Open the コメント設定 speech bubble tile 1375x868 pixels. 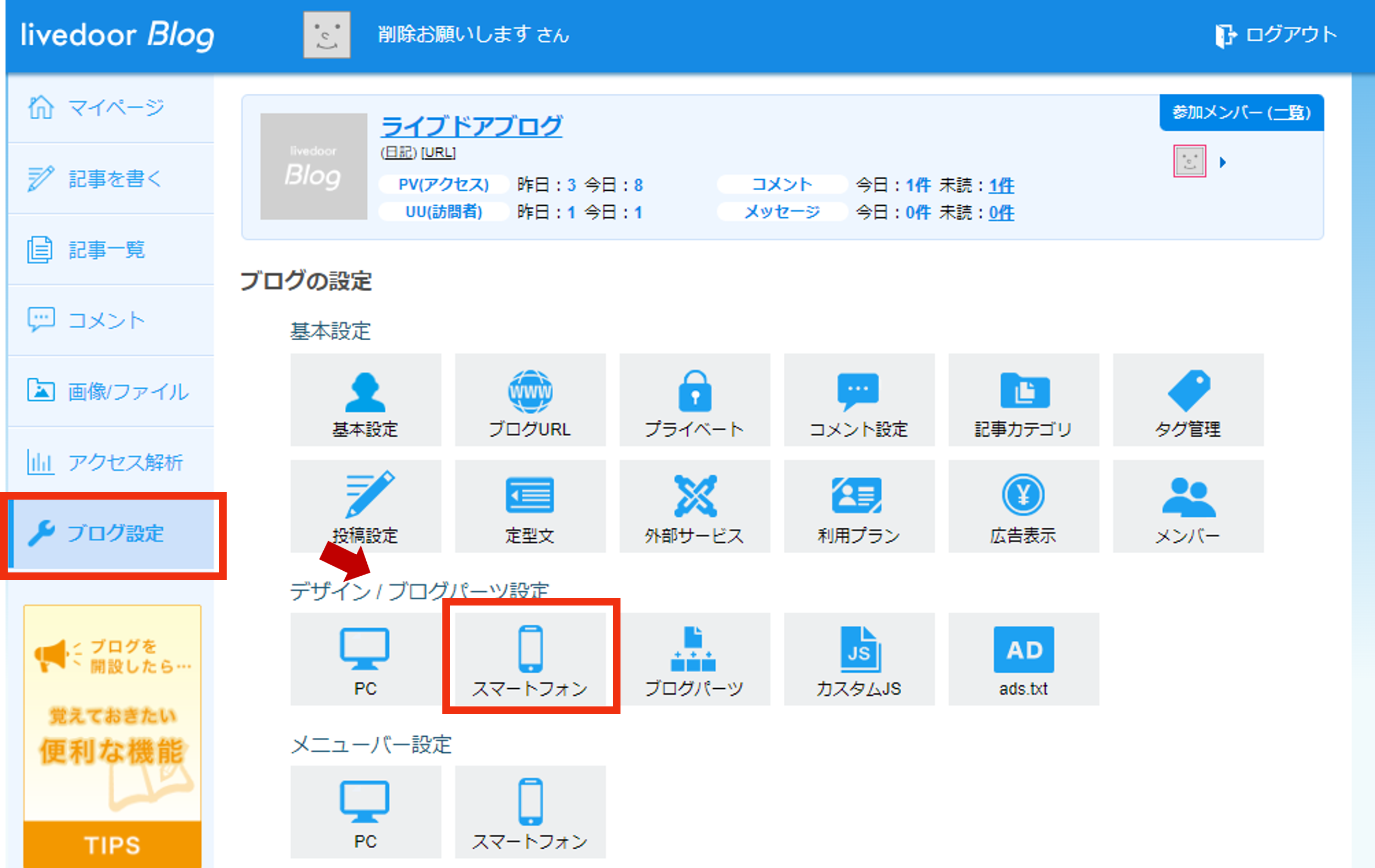tap(859, 400)
